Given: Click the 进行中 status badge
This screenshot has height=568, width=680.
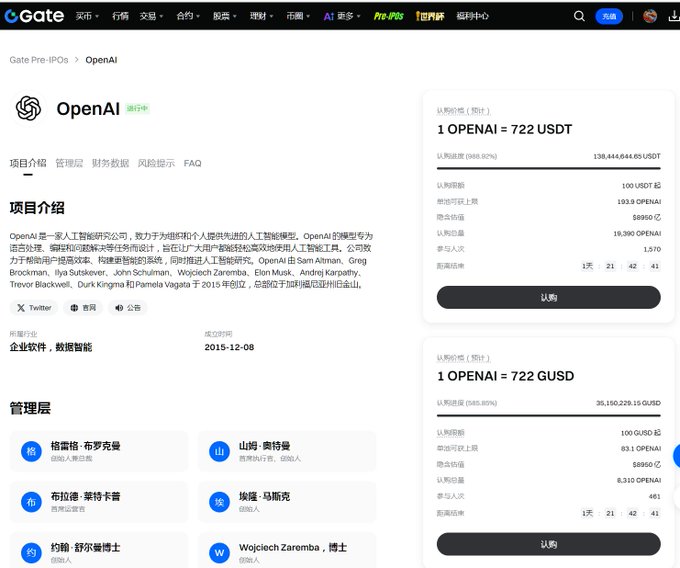Looking at the screenshot, I should point(137,108).
